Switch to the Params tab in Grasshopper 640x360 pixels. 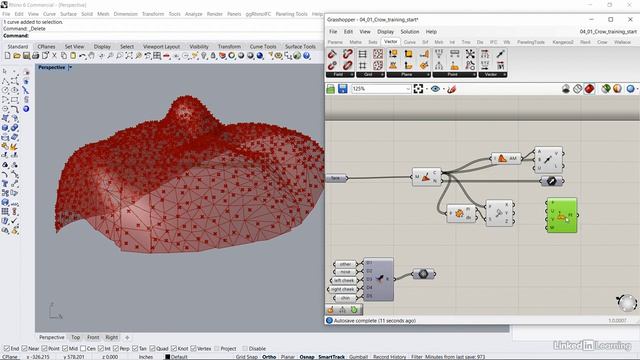[x=335, y=42]
